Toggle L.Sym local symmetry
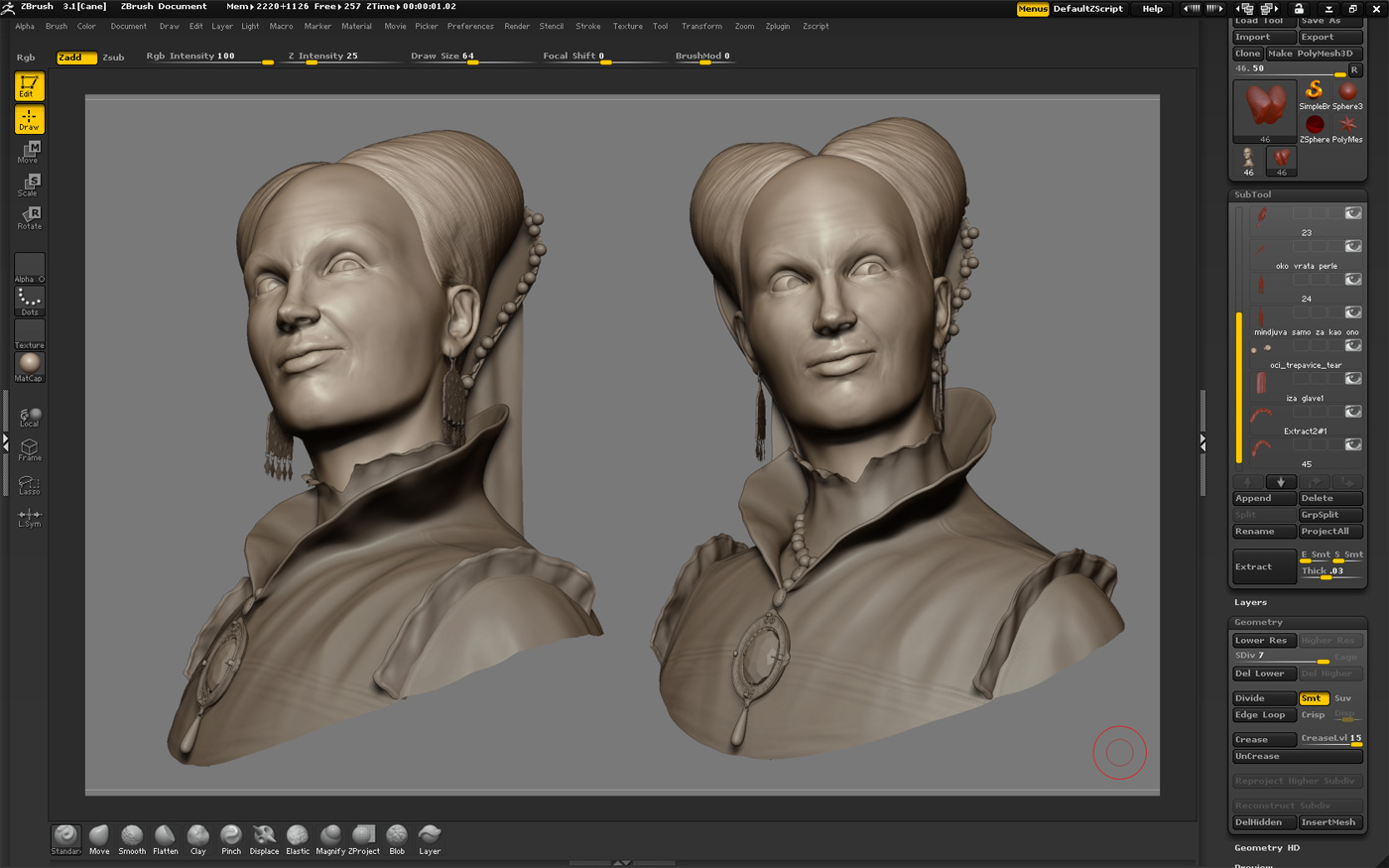Viewport: 1389px width, 868px height. pyautogui.click(x=29, y=517)
